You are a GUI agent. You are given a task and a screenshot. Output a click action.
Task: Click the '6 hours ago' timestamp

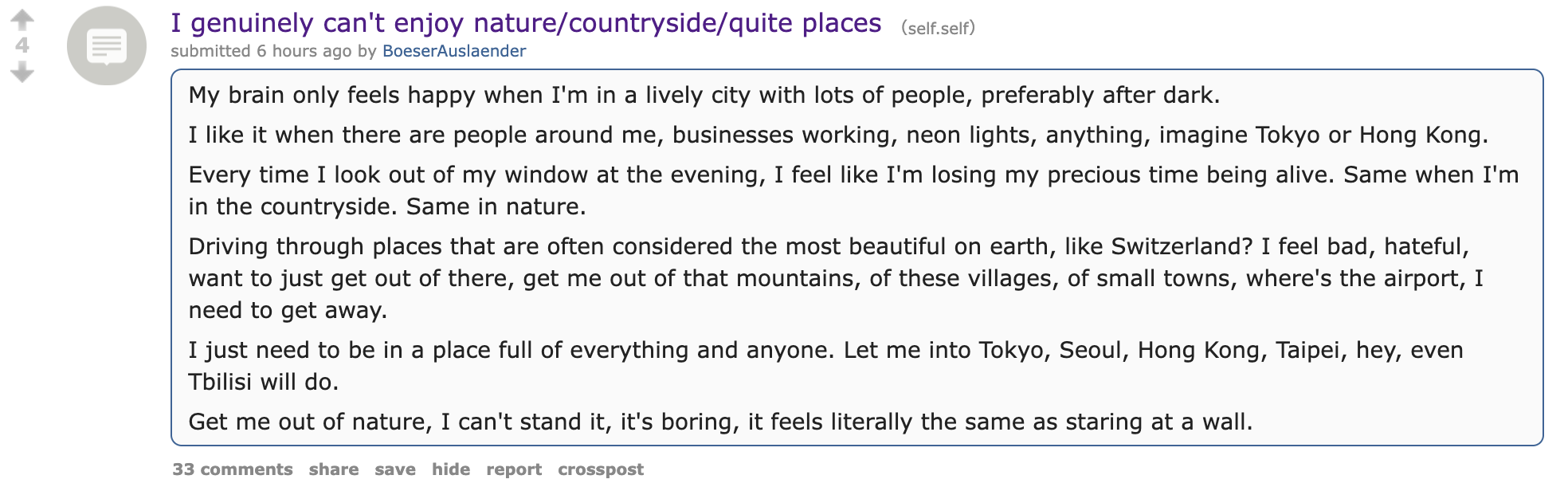point(304,51)
